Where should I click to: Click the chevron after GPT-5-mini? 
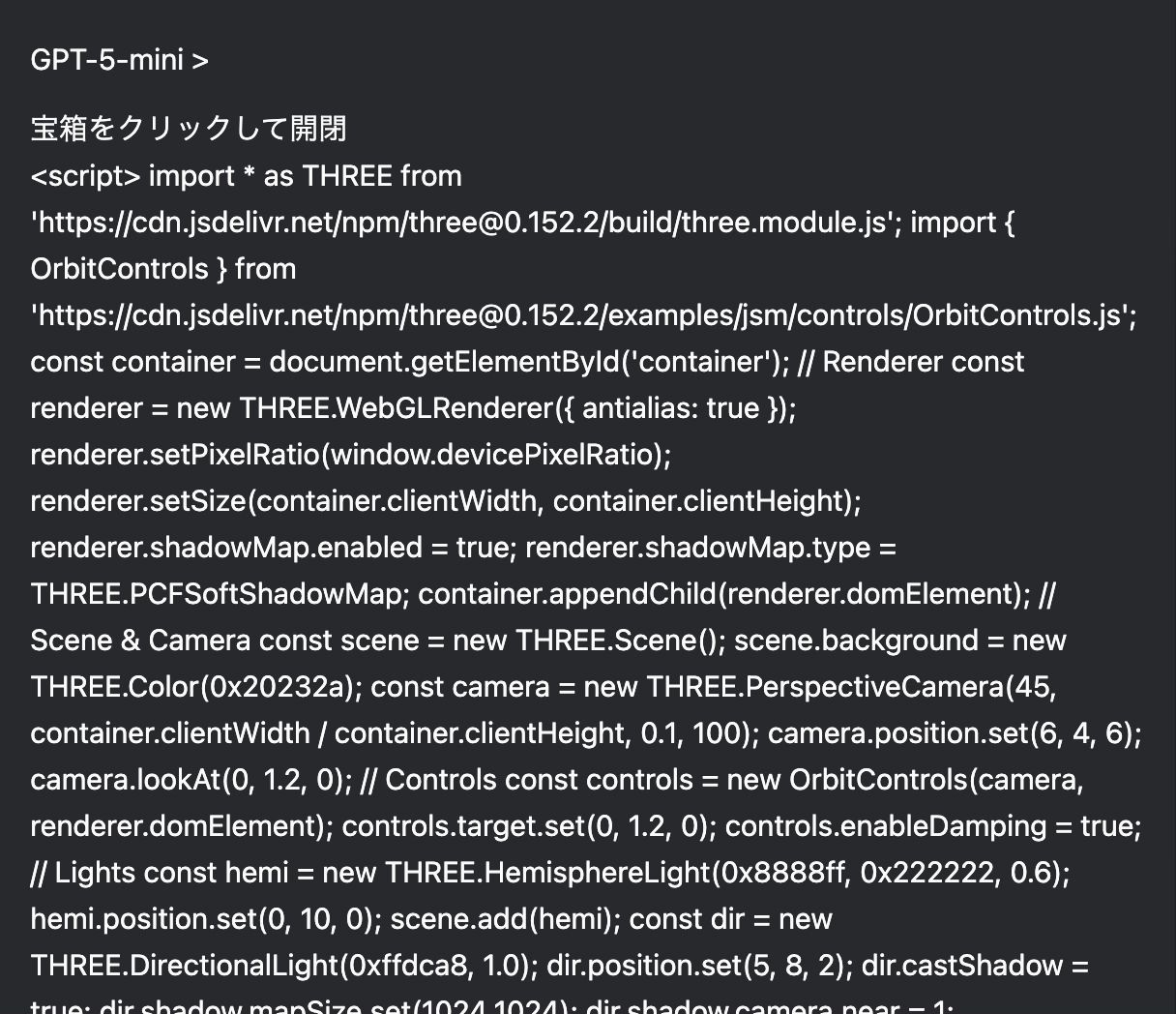coord(200,61)
